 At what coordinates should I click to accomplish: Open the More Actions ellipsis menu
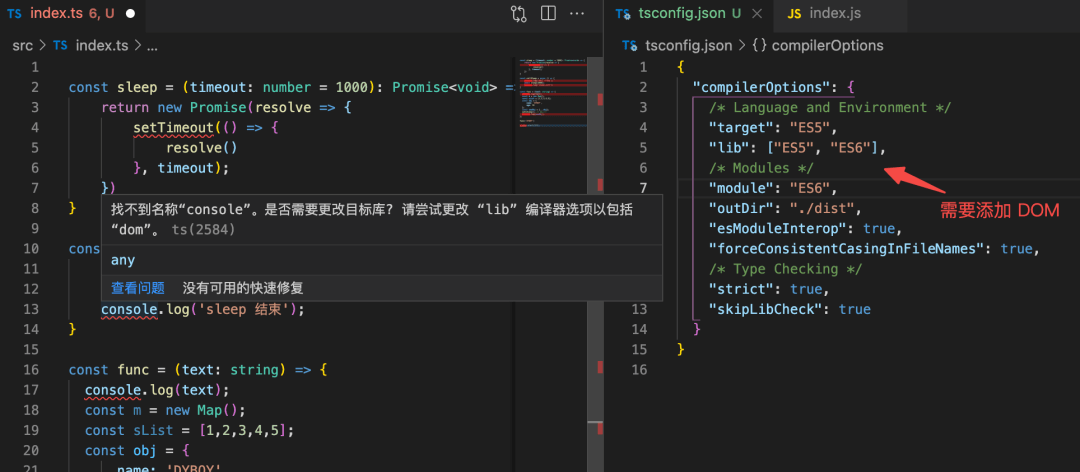coord(577,13)
